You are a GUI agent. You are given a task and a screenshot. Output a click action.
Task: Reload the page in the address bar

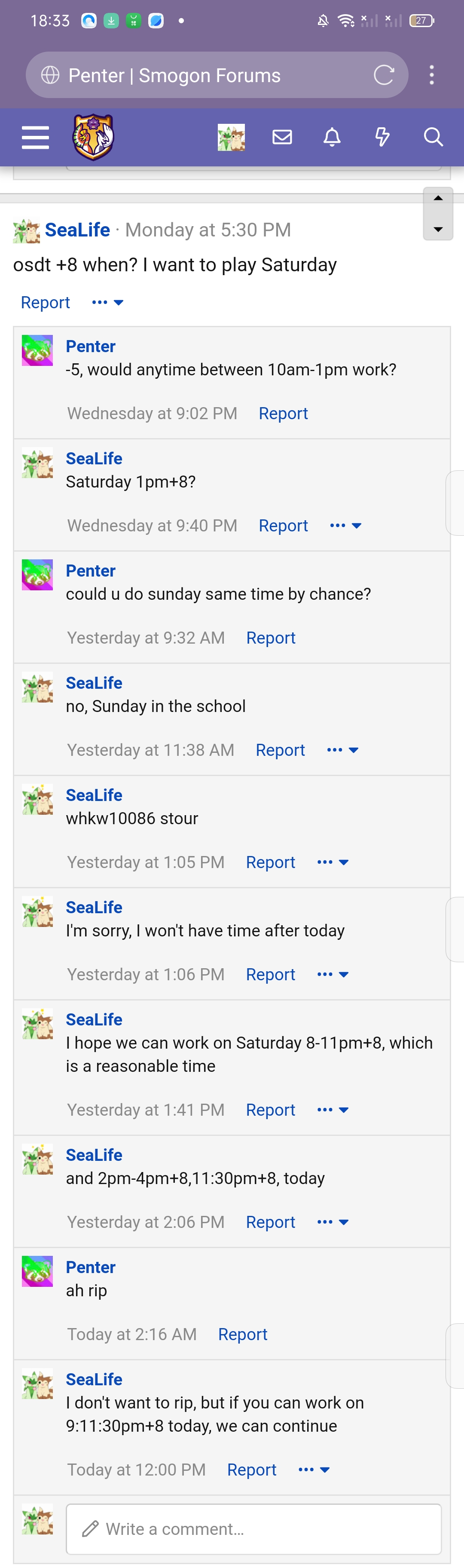point(384,75)
